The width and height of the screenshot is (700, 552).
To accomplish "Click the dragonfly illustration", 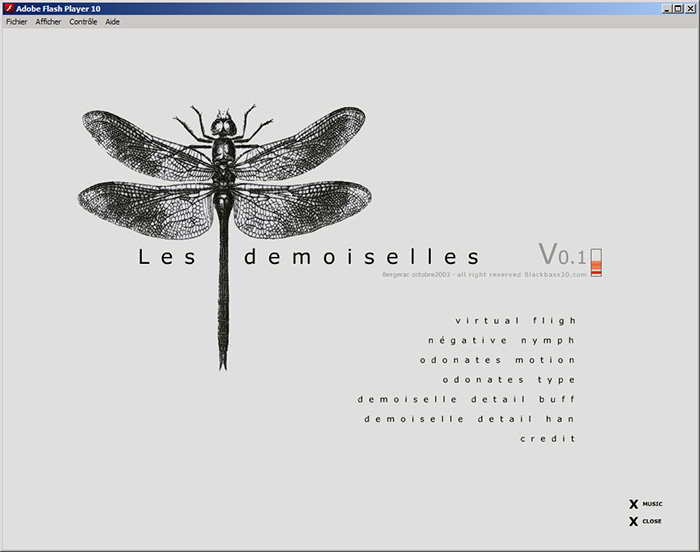I will pos(225,237).
